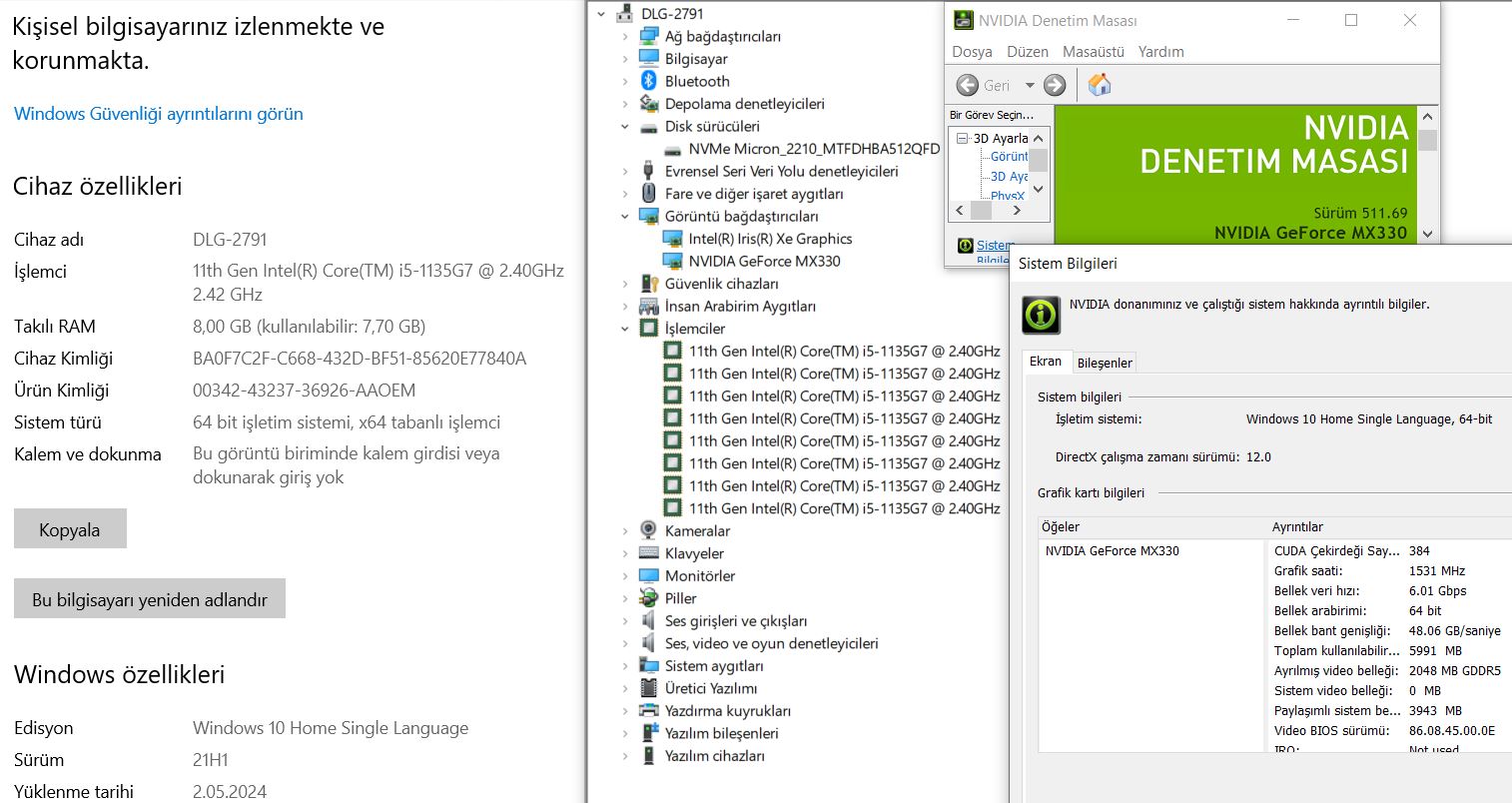Expand the Kameralar node
The image size is (1512, 803).
click(x=625, y=531)
